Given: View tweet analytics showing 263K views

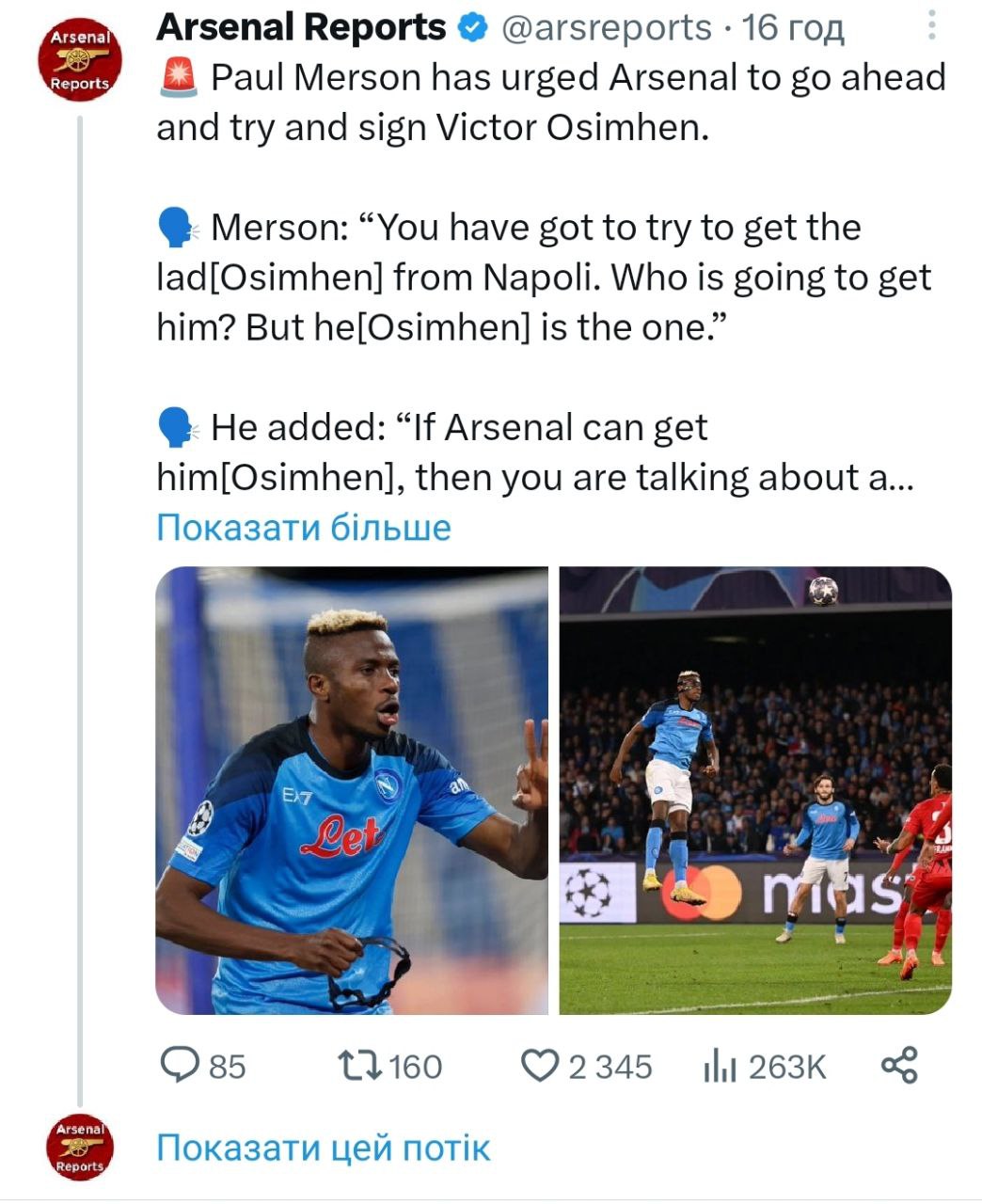Looking at the screenshot, I should click(x=719, y=1066).
